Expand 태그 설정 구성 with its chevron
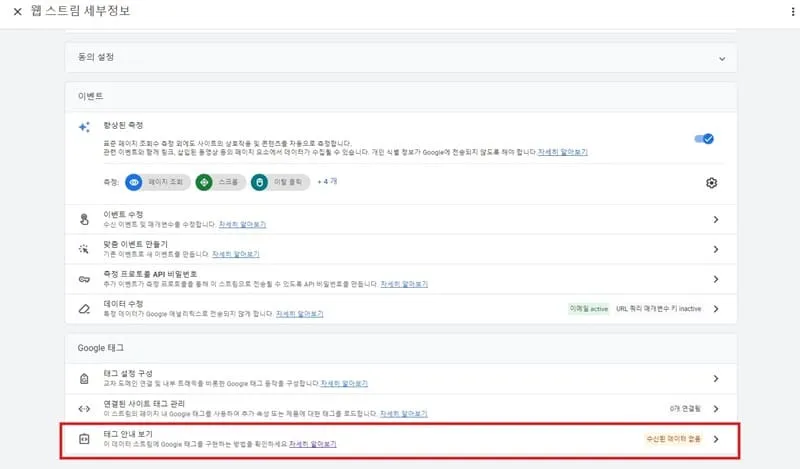Viewport: 800px width, 469px height. click(716, 379)
